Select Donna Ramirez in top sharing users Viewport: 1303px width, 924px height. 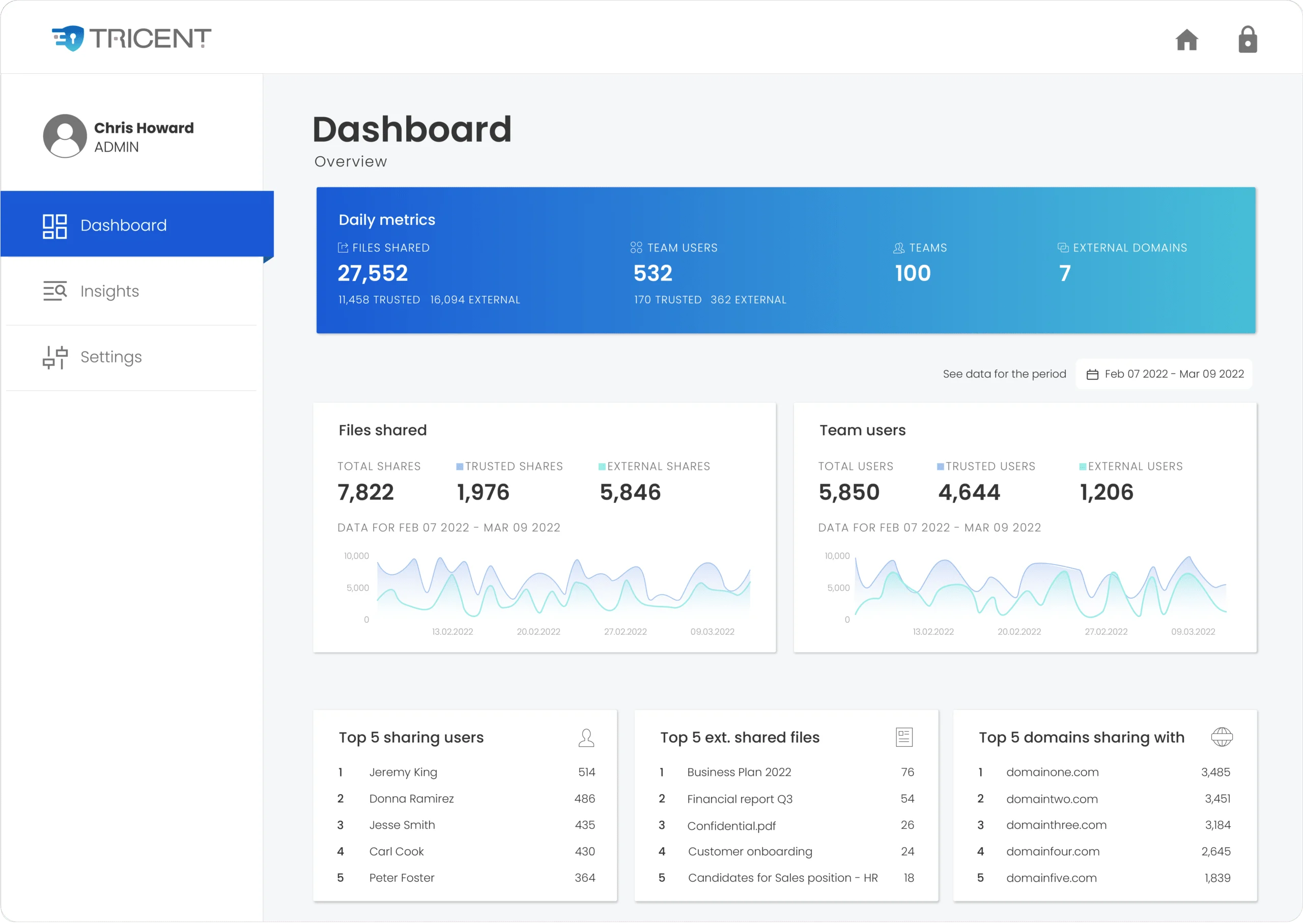(x=466, y=799)
